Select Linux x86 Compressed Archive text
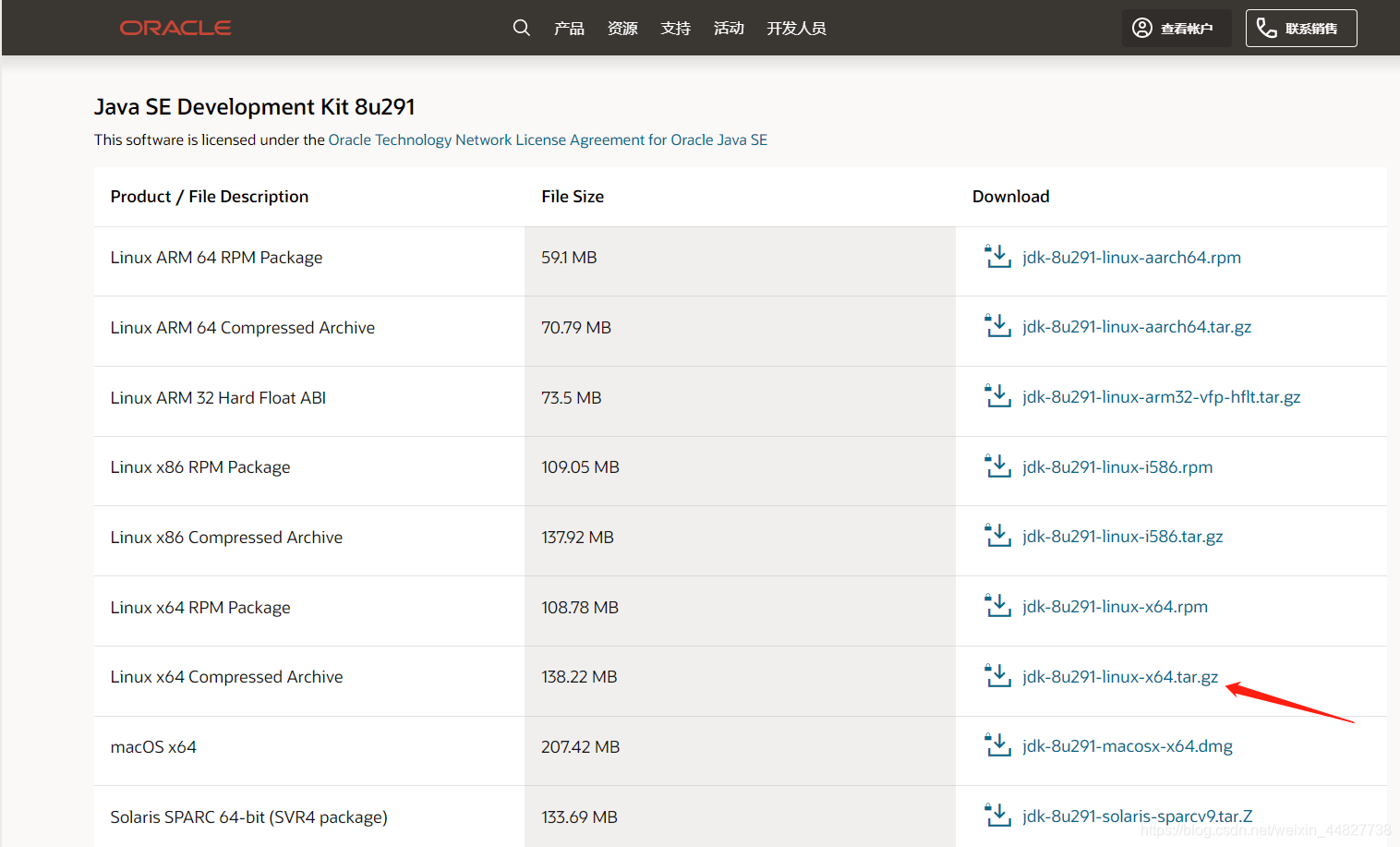 226,537
